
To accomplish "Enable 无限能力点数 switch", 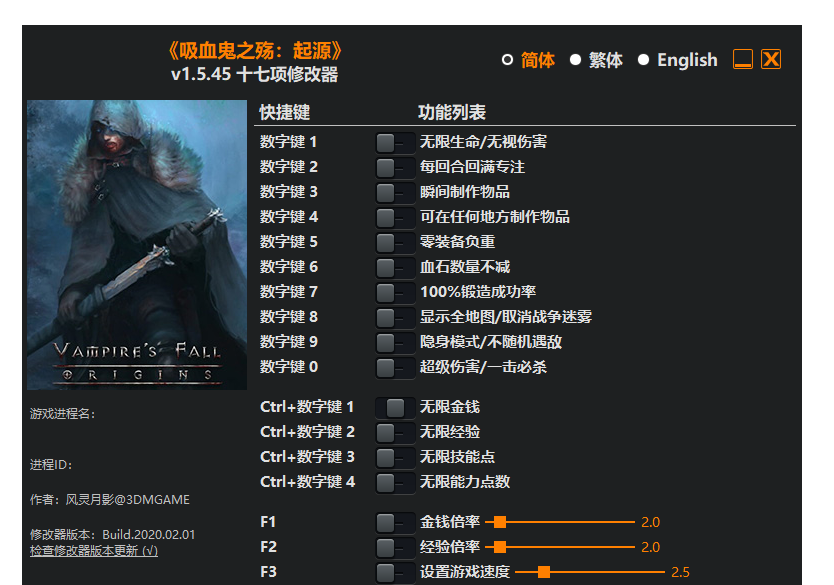I will (395, 483).
